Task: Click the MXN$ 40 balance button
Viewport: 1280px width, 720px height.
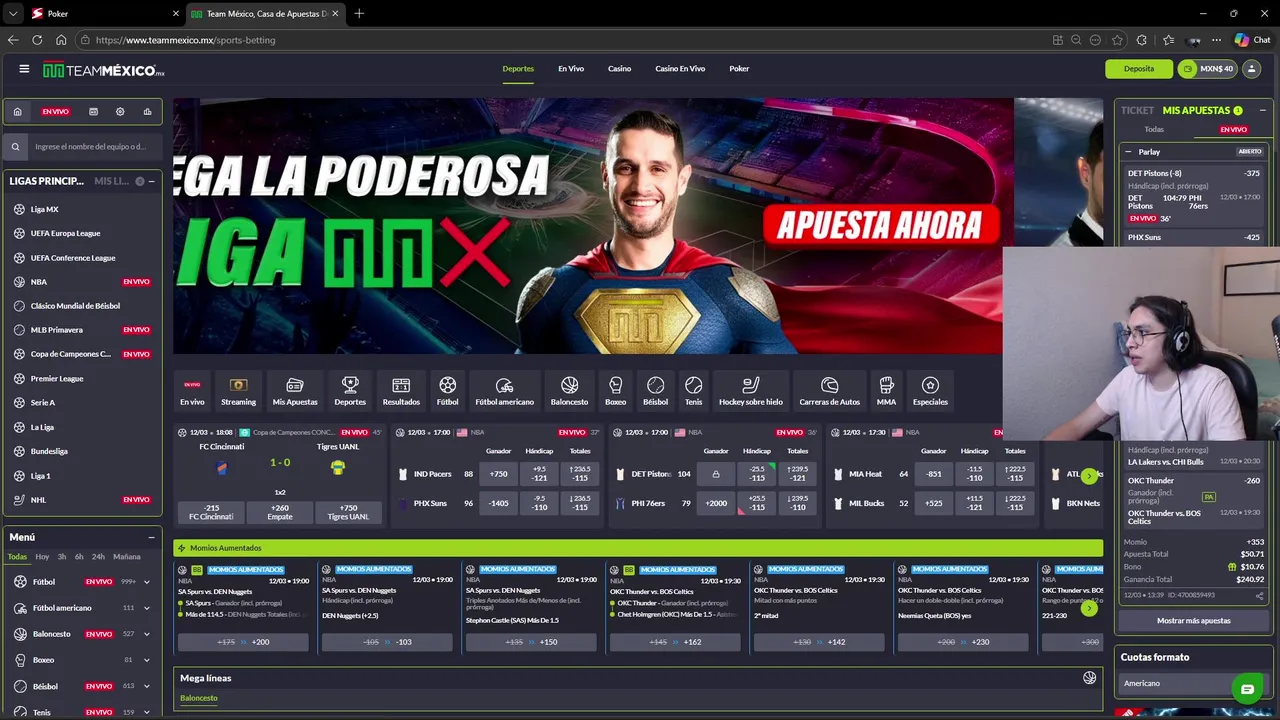Action: click(x=1207, y=69)
